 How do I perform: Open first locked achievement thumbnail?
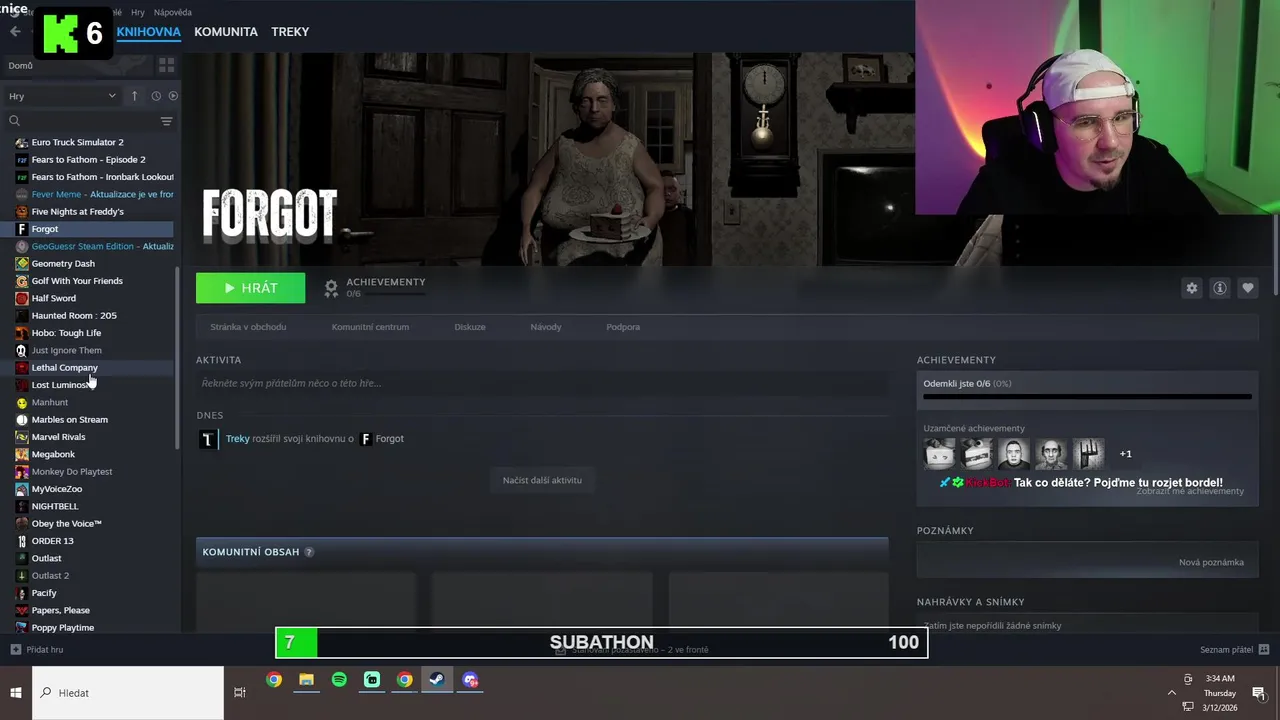939,454
